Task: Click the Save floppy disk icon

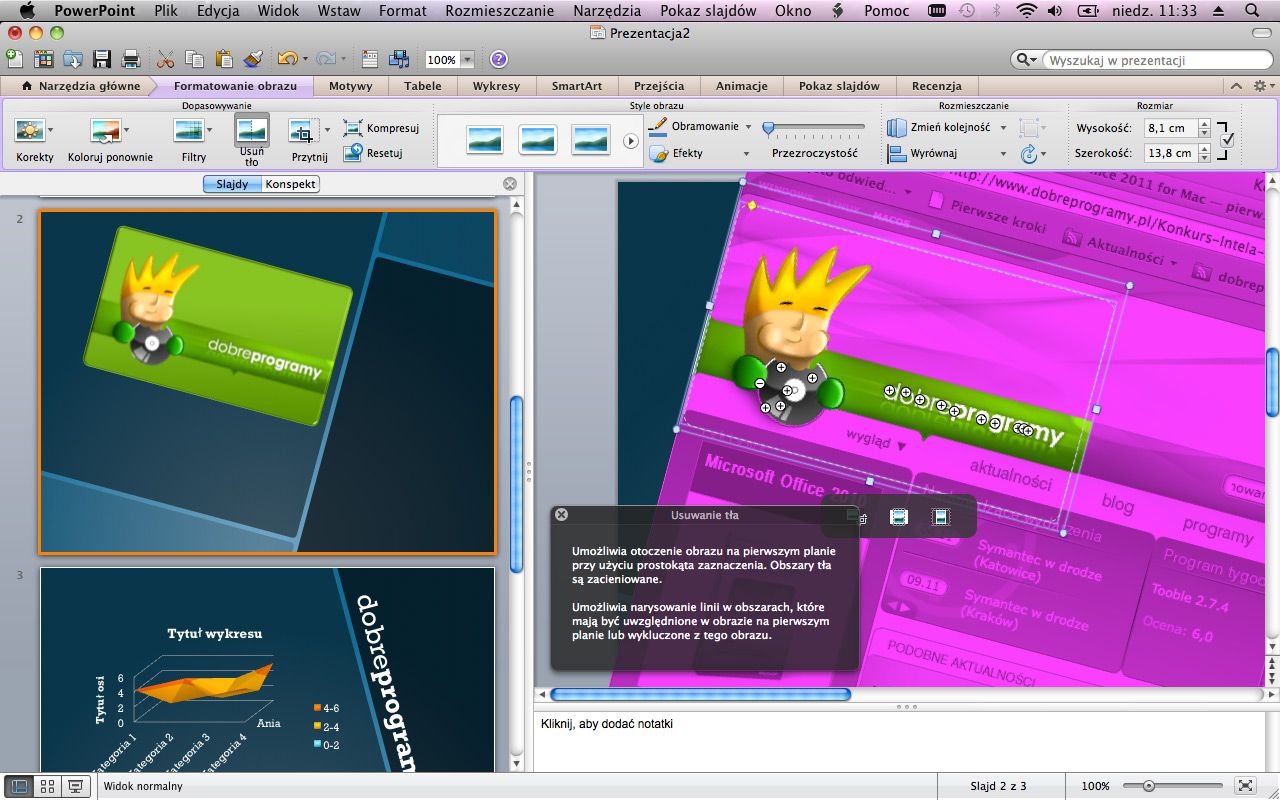Action: tap(102, 59)
